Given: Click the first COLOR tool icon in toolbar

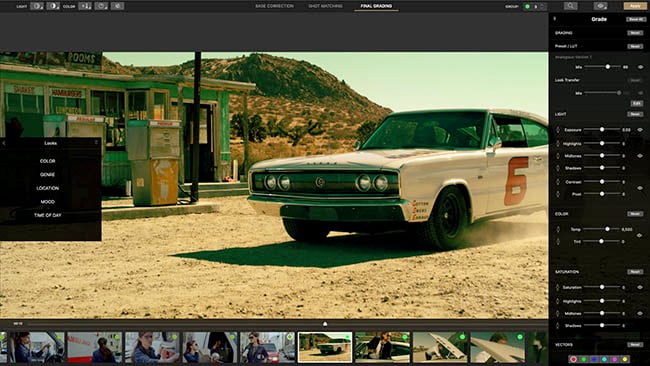Looking at the screenshot, I should point(85,6).
